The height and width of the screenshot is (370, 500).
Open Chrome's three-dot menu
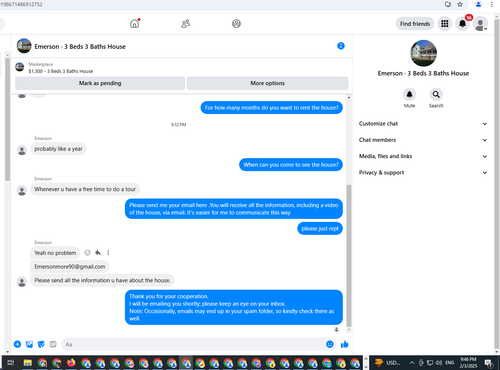492,4
